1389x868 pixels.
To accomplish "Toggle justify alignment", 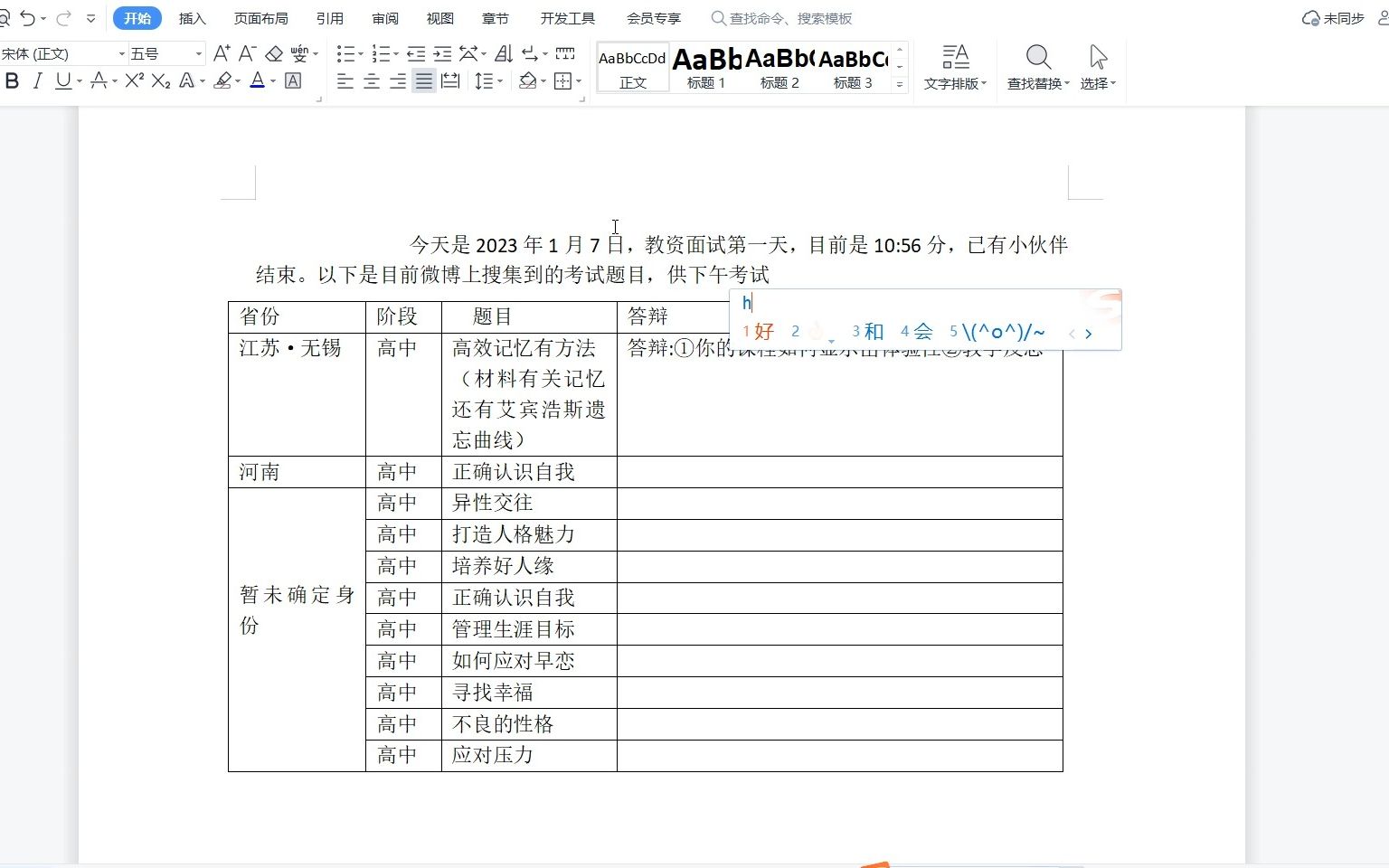I will click(423, 81).
